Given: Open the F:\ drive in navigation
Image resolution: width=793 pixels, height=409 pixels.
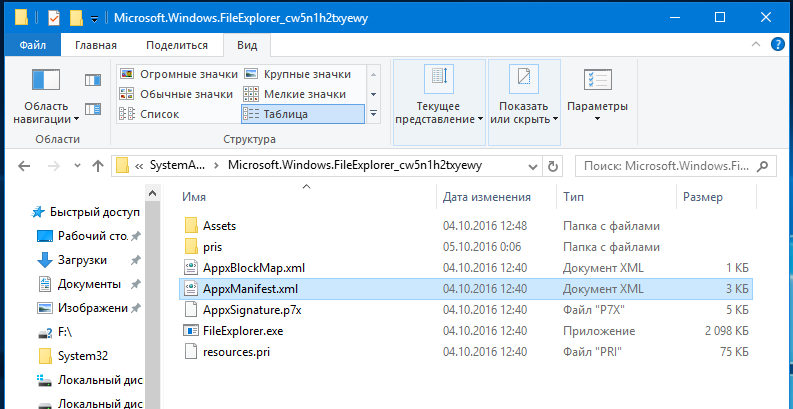Looking at the screenshot, I should pos(55,332).
